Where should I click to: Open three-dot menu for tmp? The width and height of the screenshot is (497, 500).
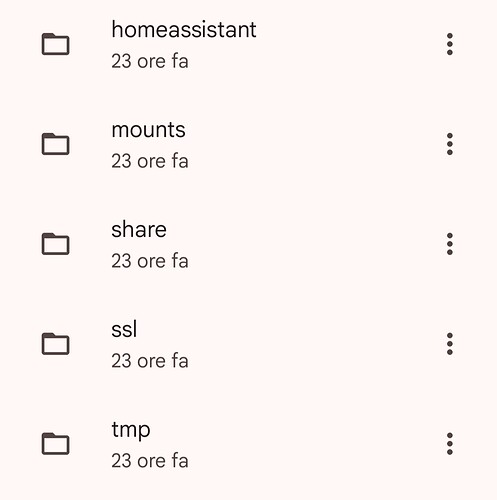(x=450, y=444)
